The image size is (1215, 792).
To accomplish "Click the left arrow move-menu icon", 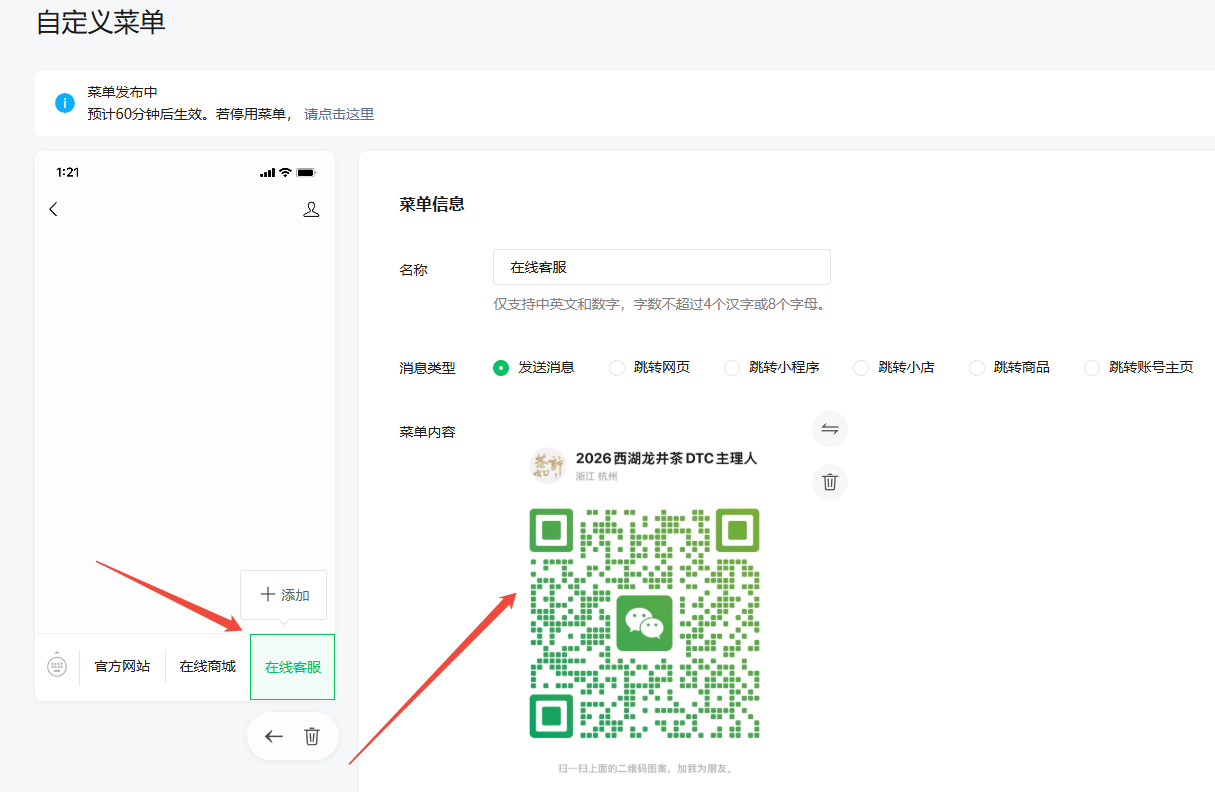I will (x=274, y=737).
